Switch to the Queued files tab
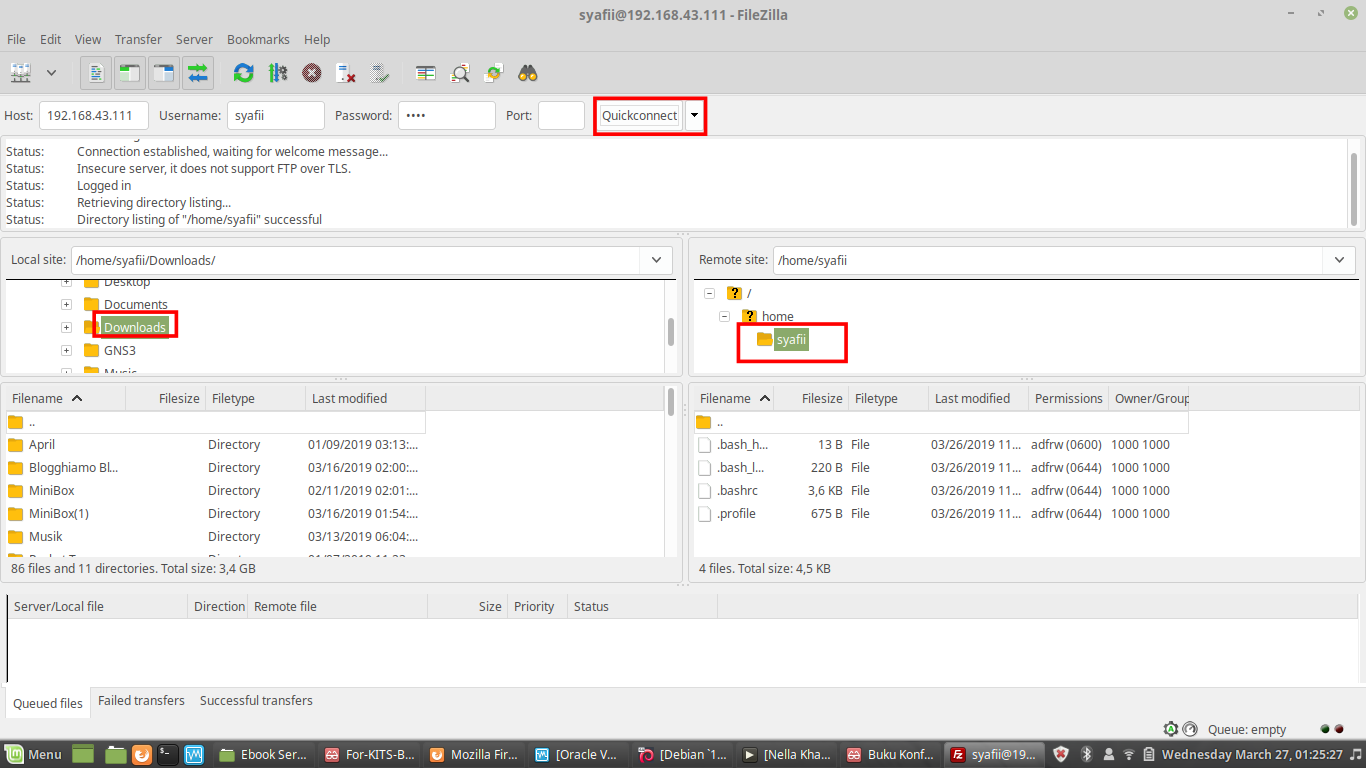Image resolution: width=1366 pixels, height=768 pixels. click(x=48, y=703)
